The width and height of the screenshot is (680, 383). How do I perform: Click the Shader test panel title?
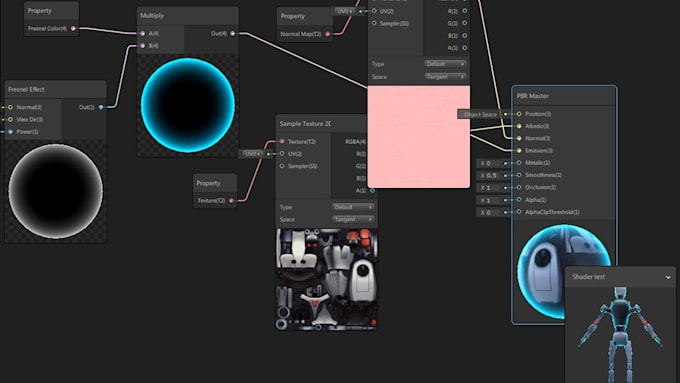[588, 277]
